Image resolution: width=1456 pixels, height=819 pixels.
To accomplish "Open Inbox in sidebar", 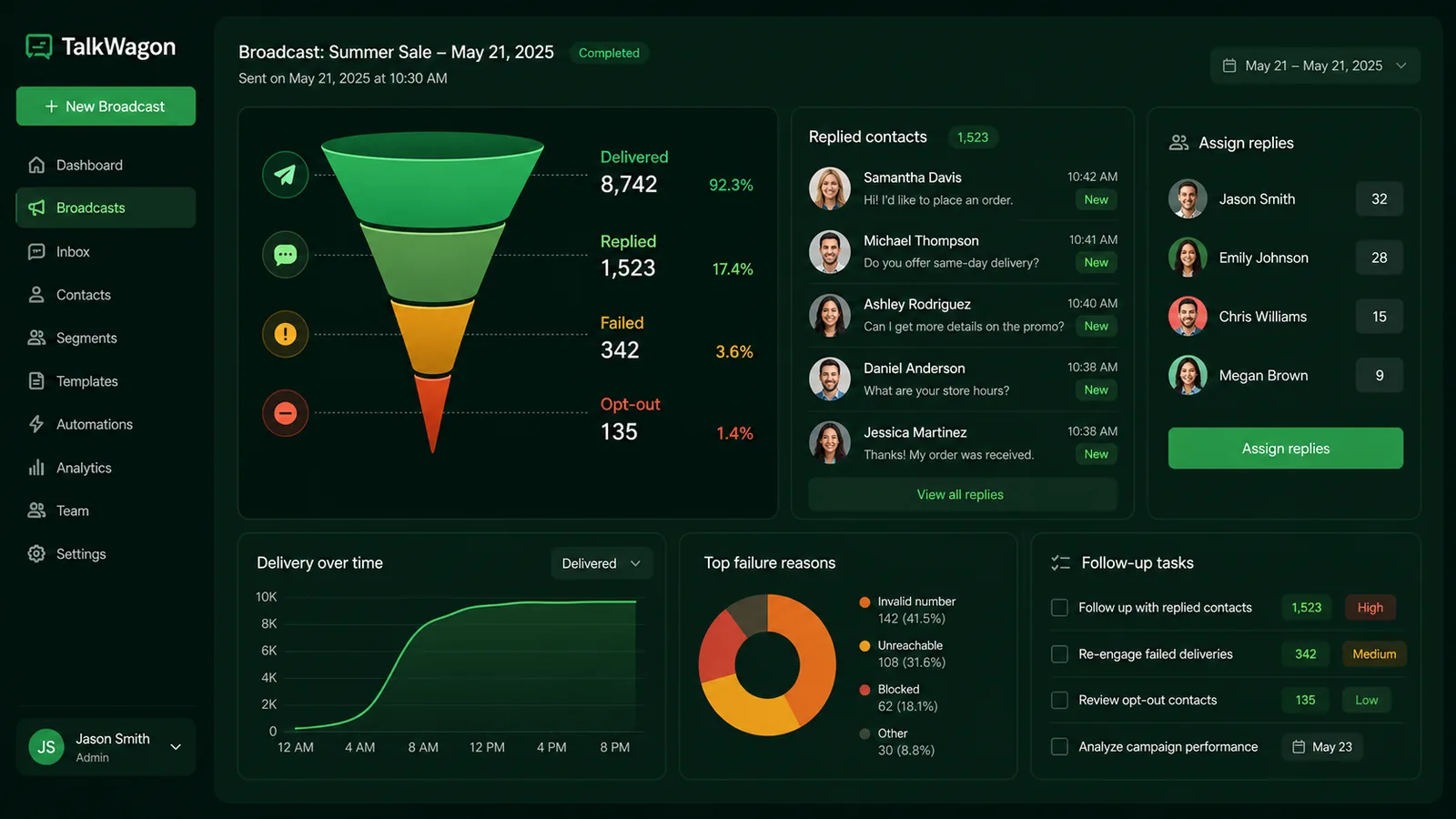I will (x=106, y=251).
